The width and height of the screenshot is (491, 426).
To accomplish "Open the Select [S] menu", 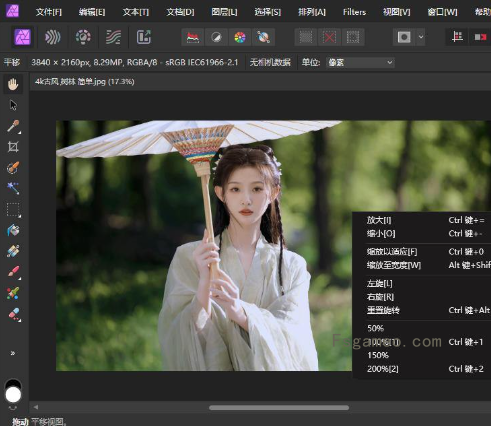I will point(268,12).
